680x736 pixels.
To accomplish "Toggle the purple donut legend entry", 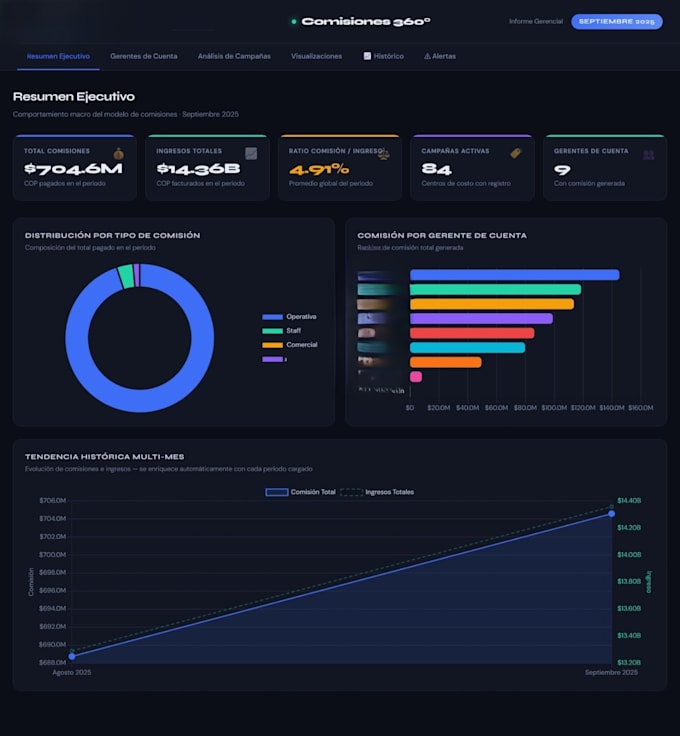I will click(275, 359).
